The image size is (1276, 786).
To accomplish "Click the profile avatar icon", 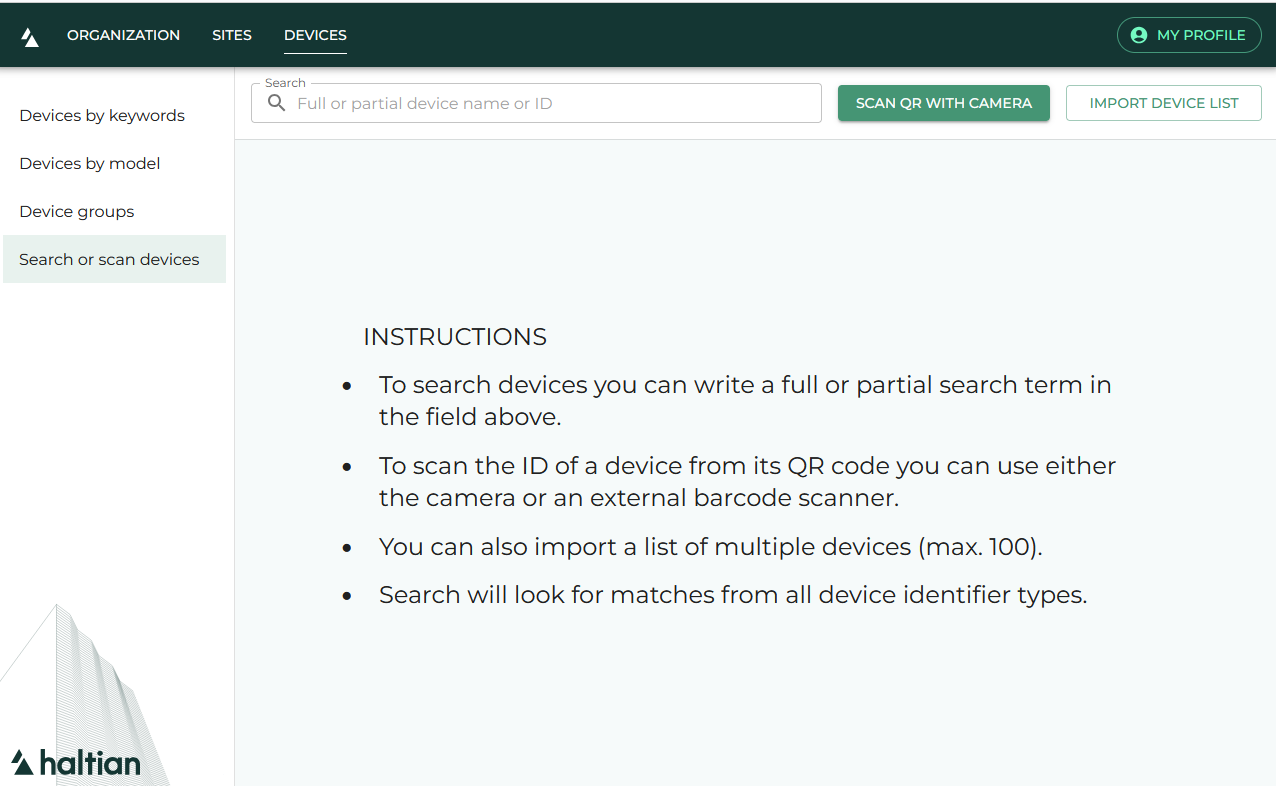I will (1138, 35).
